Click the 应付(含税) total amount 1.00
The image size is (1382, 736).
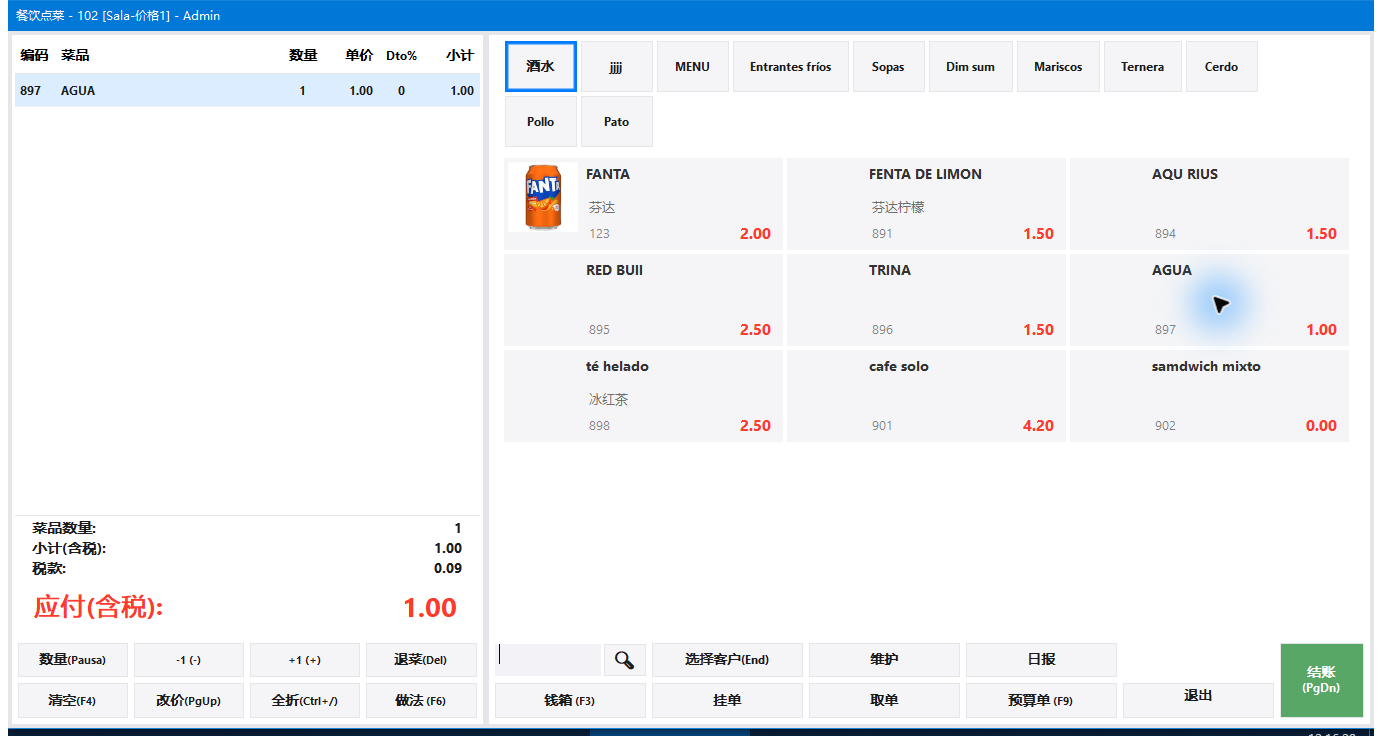430,608
